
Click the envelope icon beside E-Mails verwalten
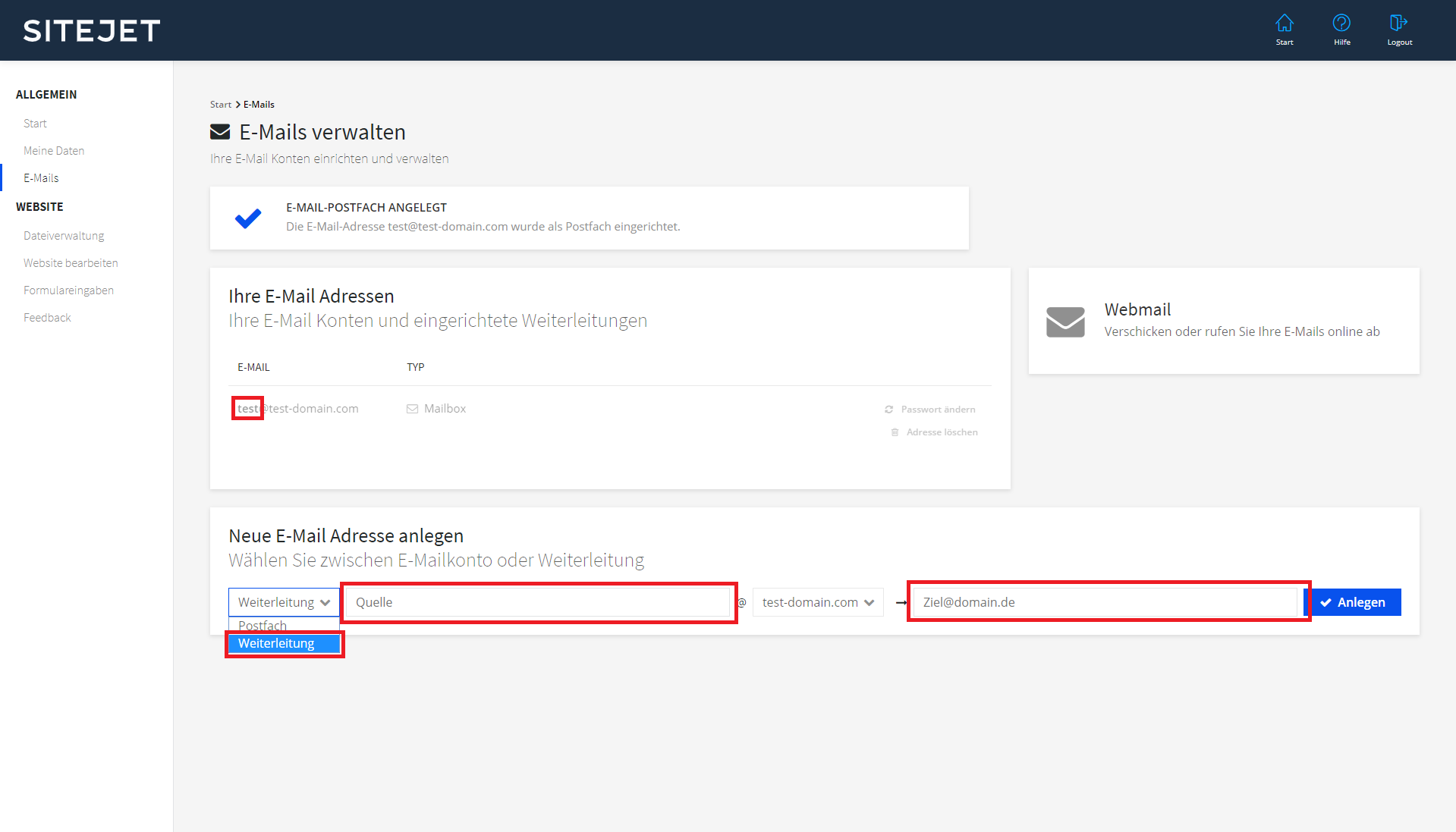coord(220,131)
